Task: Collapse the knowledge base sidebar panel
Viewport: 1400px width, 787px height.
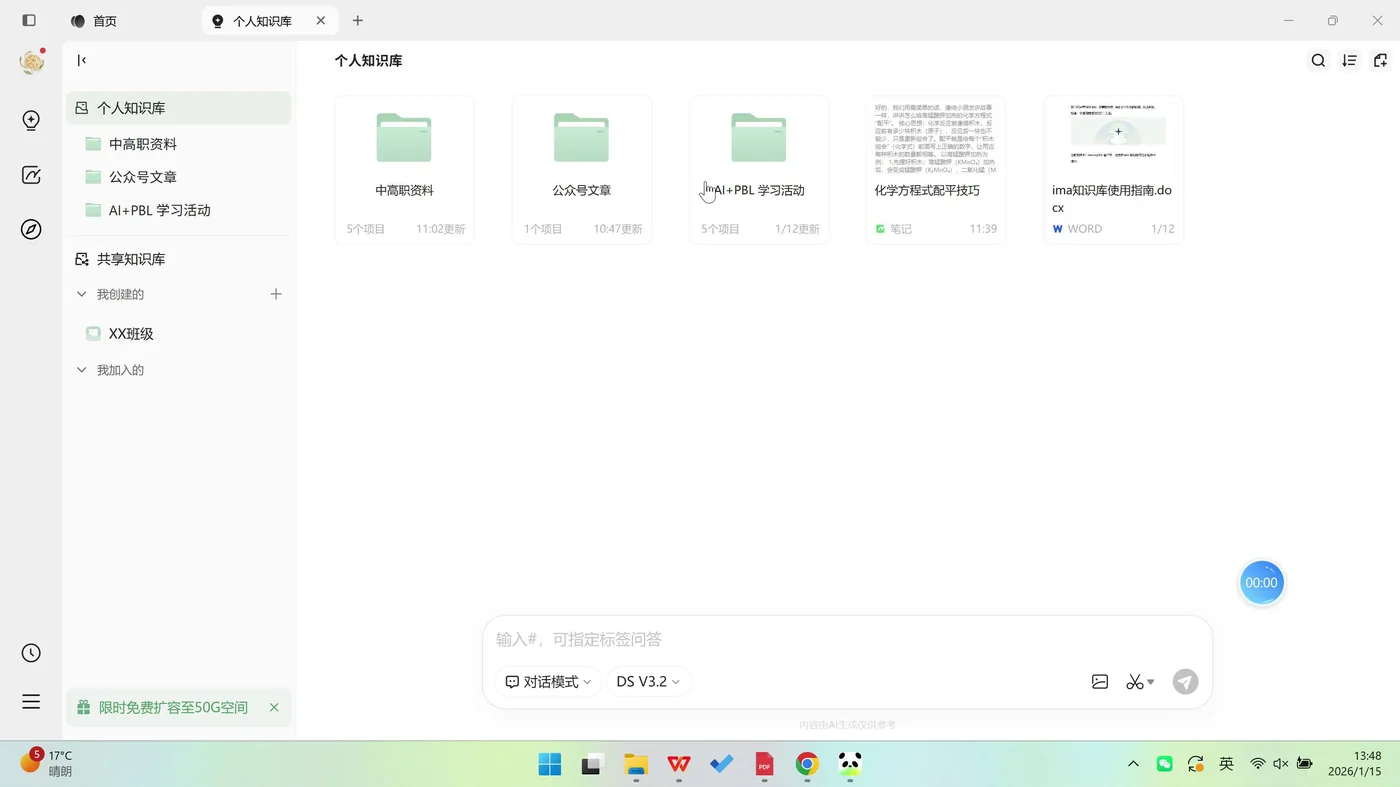Action: click(x=82, y=60)
